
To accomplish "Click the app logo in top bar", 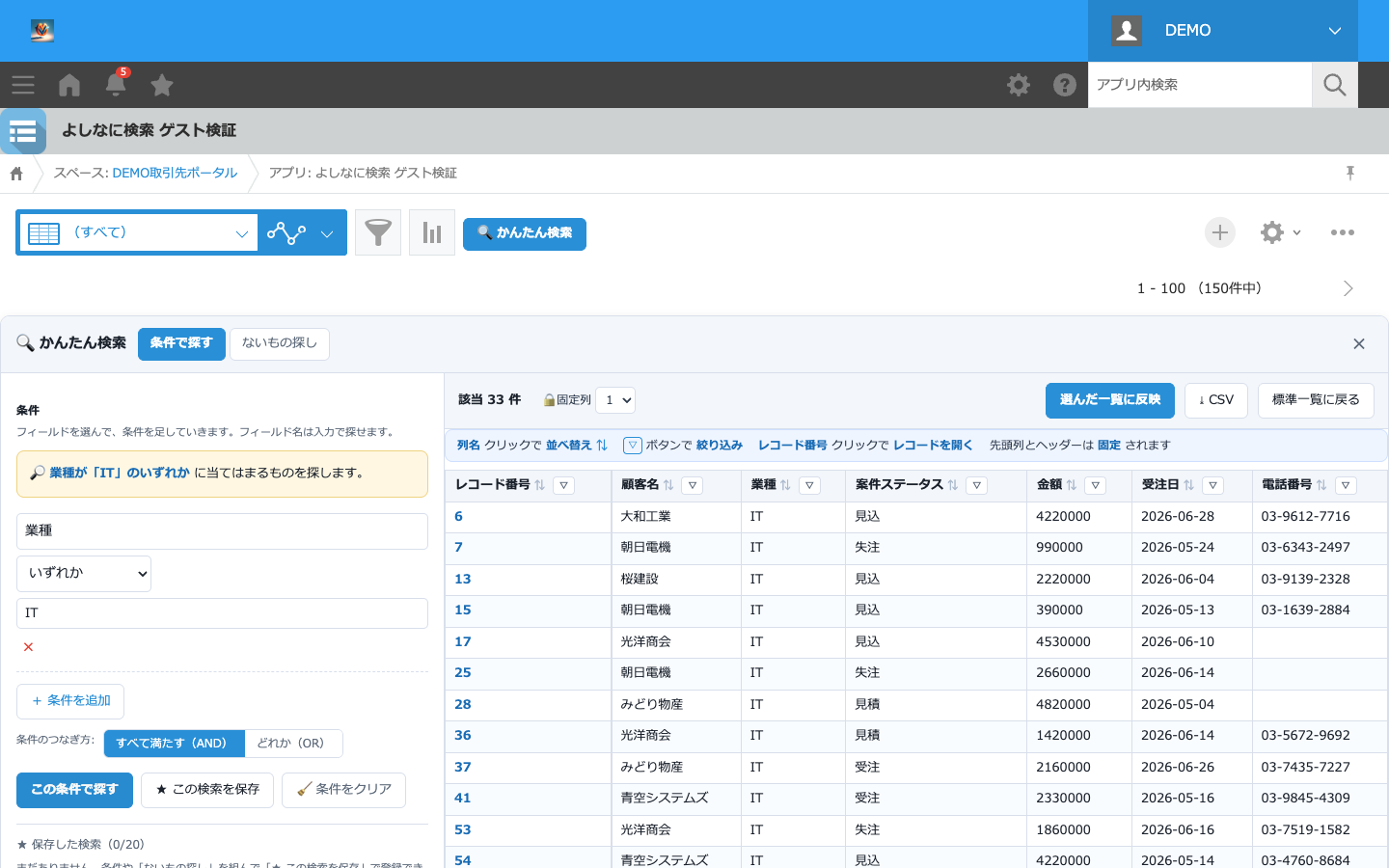I will (x=41, y=31).
